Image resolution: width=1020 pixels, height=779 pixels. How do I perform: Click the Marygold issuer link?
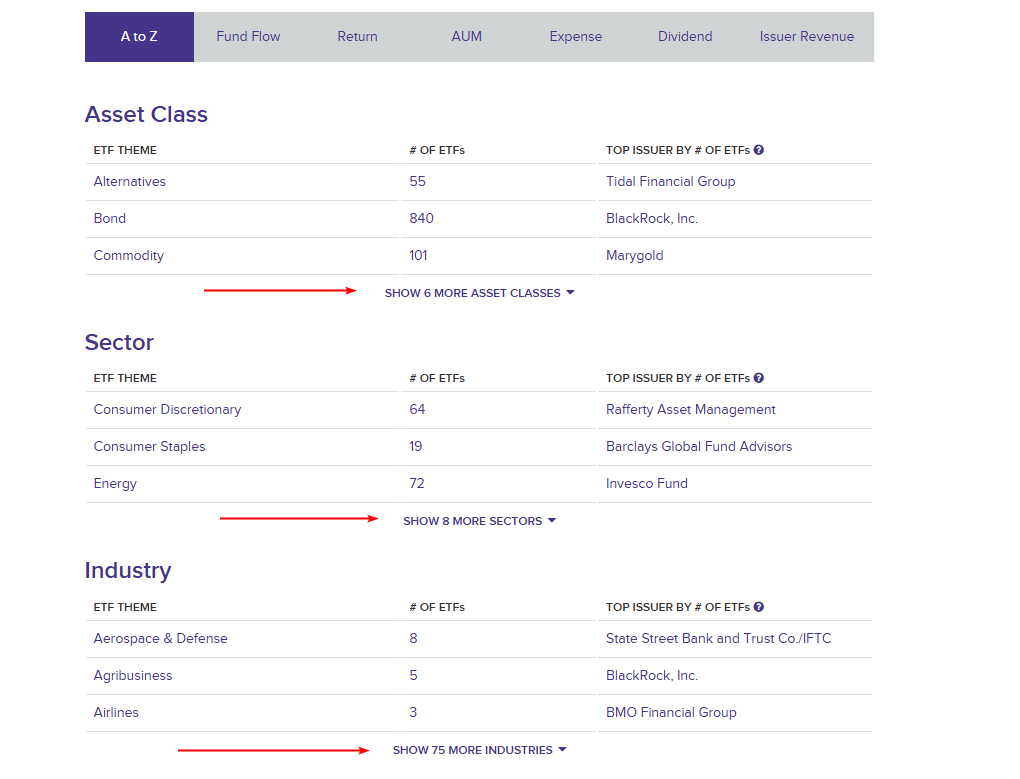[x=634, y=256]
